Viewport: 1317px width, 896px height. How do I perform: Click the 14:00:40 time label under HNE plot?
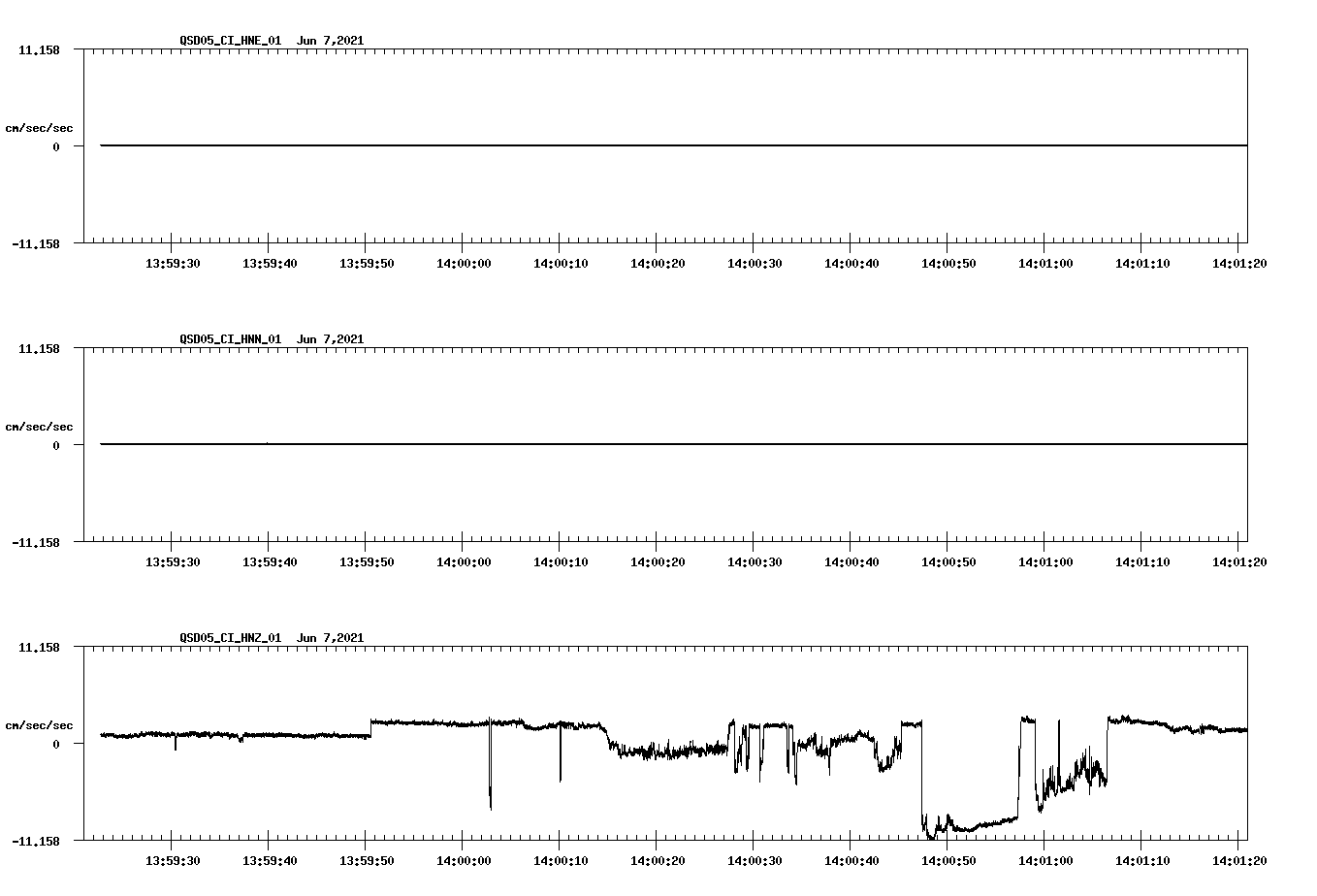tap(851, 263)
